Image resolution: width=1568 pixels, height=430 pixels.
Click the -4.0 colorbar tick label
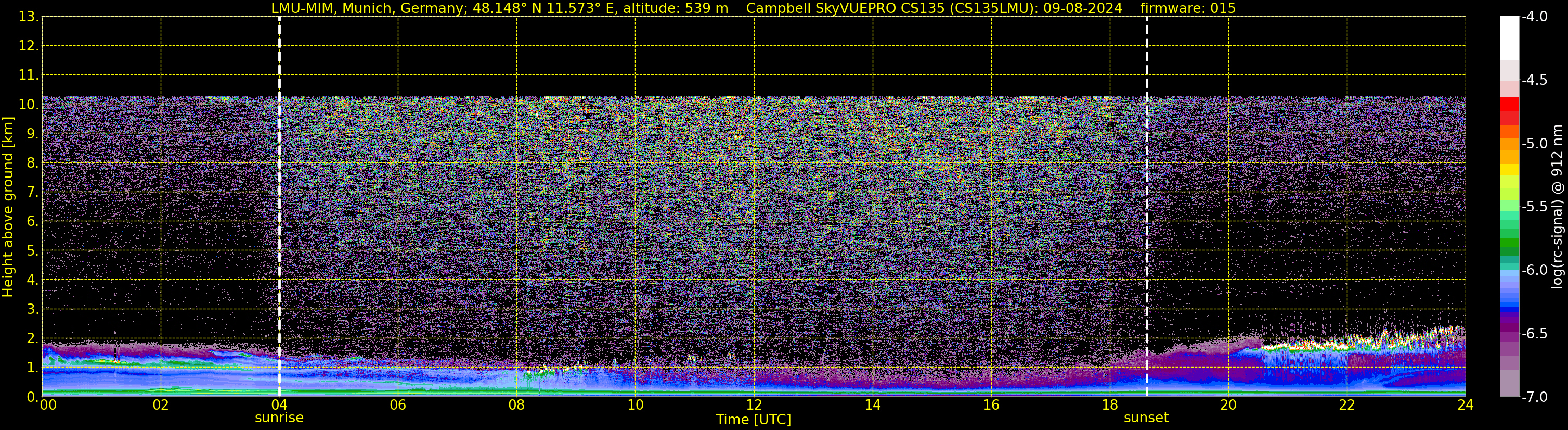click(x=1535, y=17)
